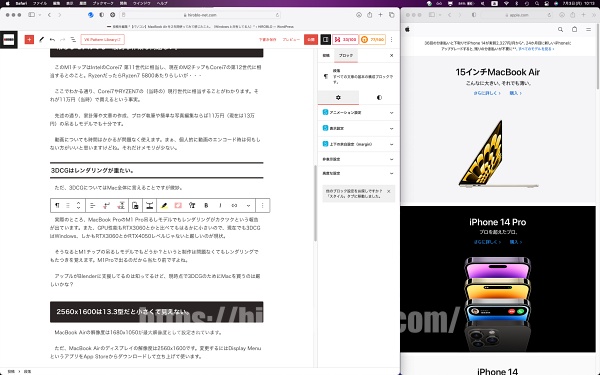The width and height of the screenshot is (600, 375).
Task: Click the buy link under iPhone 14 Pro
Action: (x=515, y=242)
